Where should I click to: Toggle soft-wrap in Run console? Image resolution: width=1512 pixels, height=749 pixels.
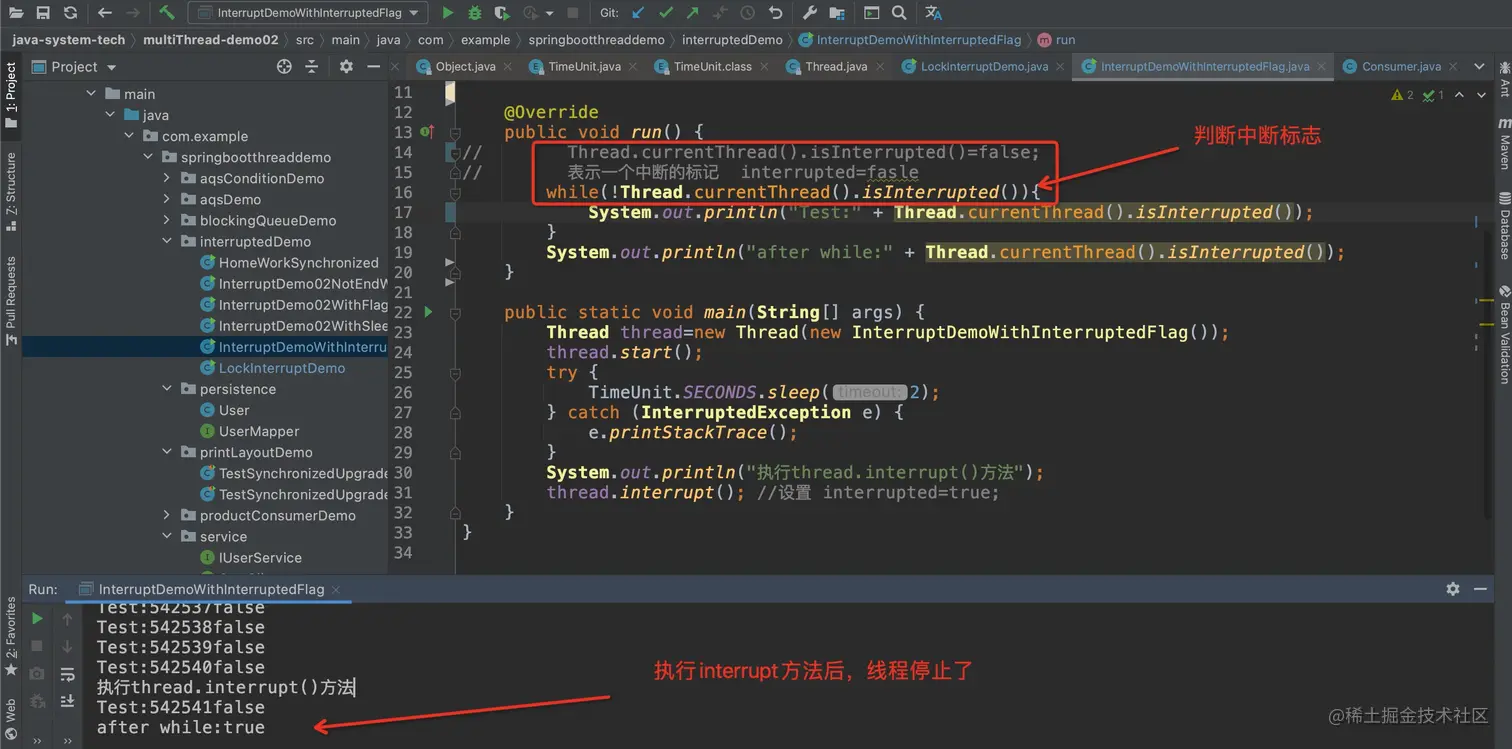pos(67,674)
